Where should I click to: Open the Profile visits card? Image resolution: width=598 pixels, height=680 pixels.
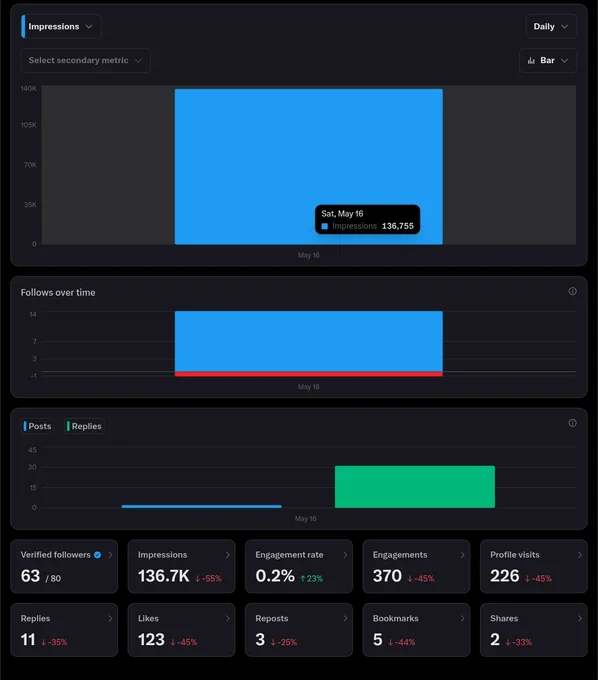click(x=534, y=566)
